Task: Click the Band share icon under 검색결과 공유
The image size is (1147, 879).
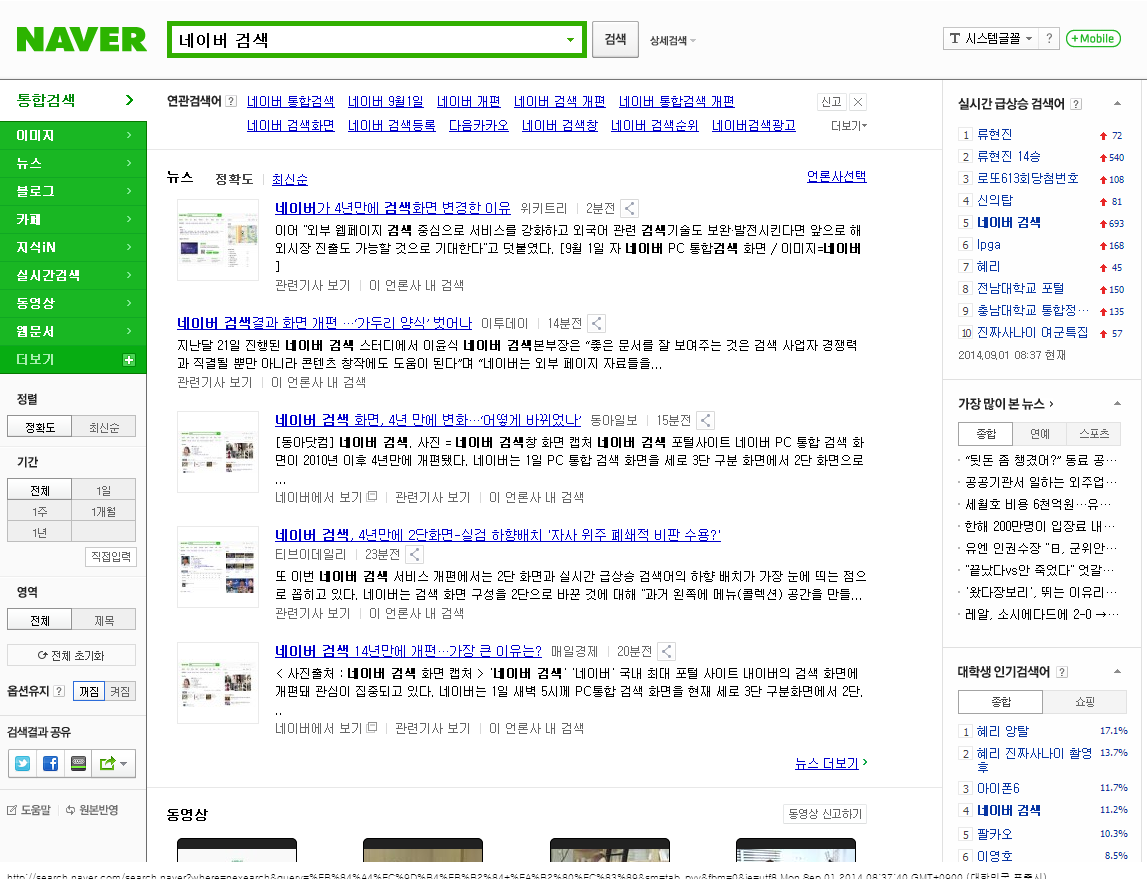Action: click(x=78, y=763)
